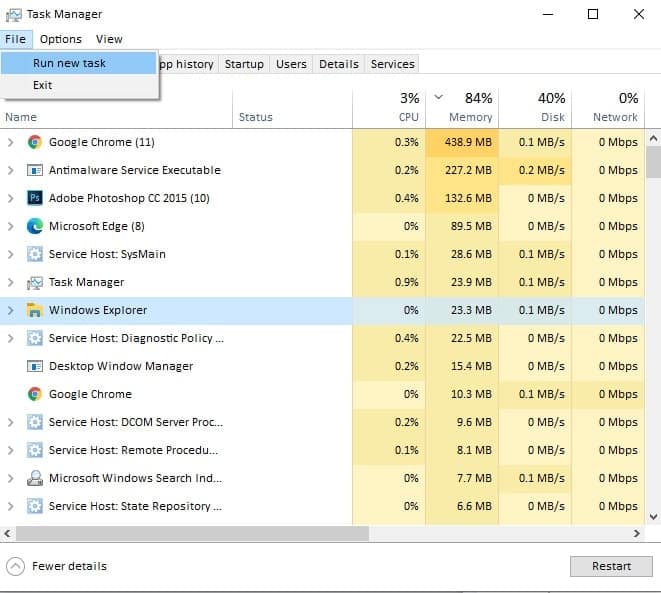Switch to the Details tab
Screen dimensions: 661x593
click(x=339, y=64)
